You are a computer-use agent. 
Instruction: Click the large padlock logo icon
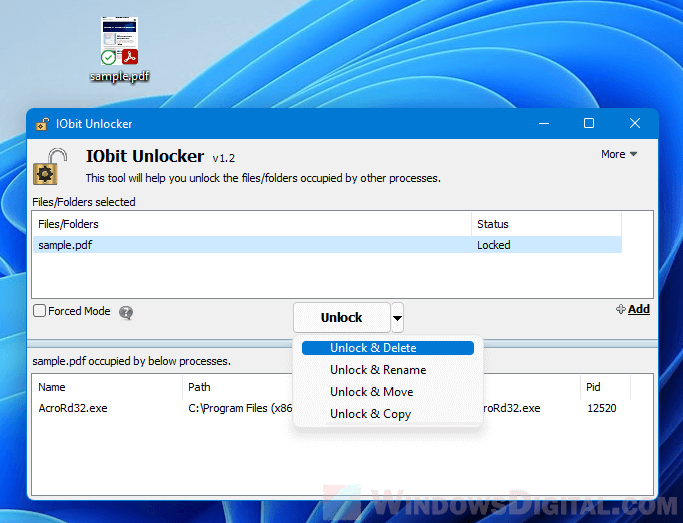(50, 166)
